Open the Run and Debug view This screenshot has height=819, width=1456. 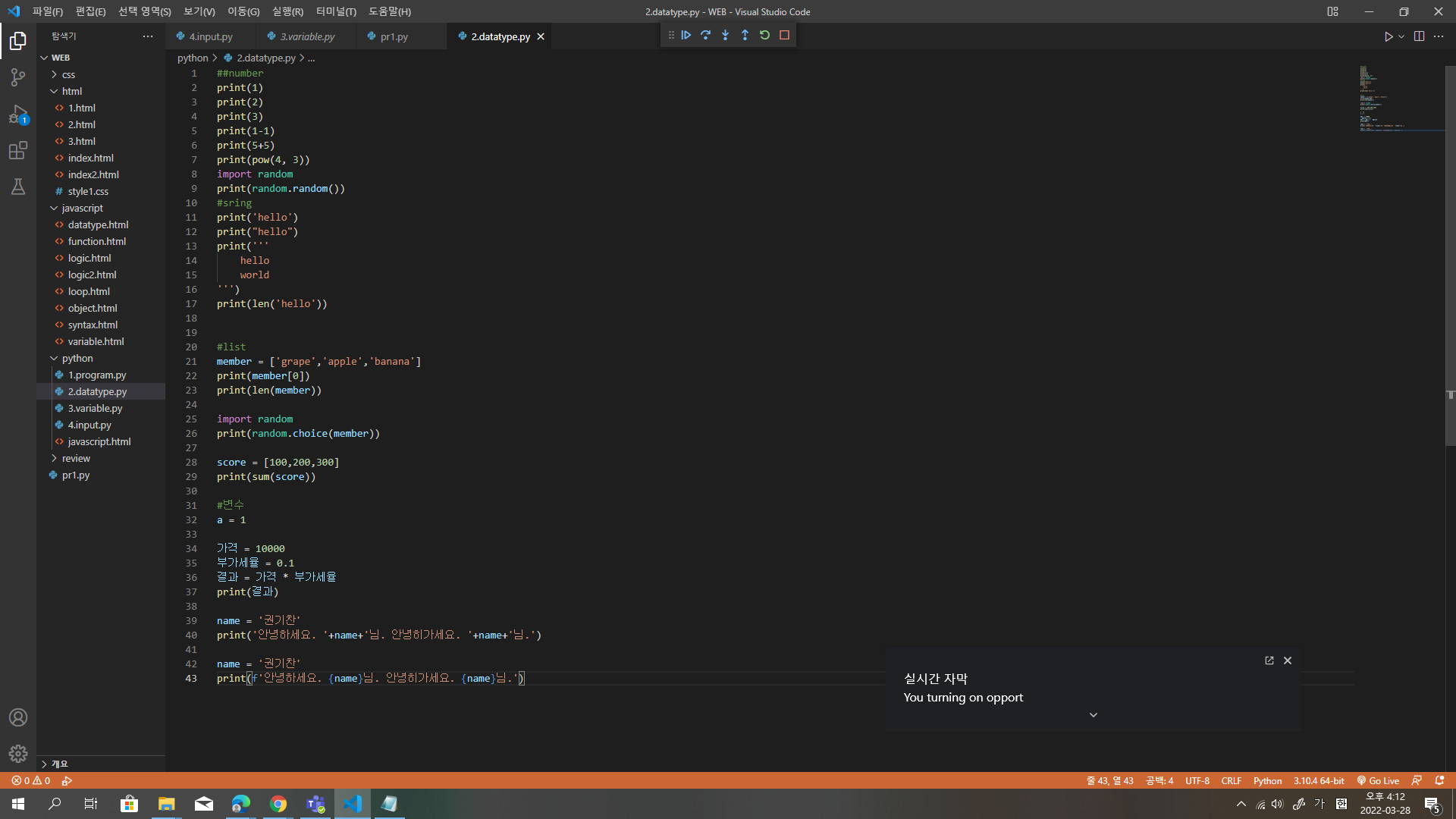(x=18, y=114)
